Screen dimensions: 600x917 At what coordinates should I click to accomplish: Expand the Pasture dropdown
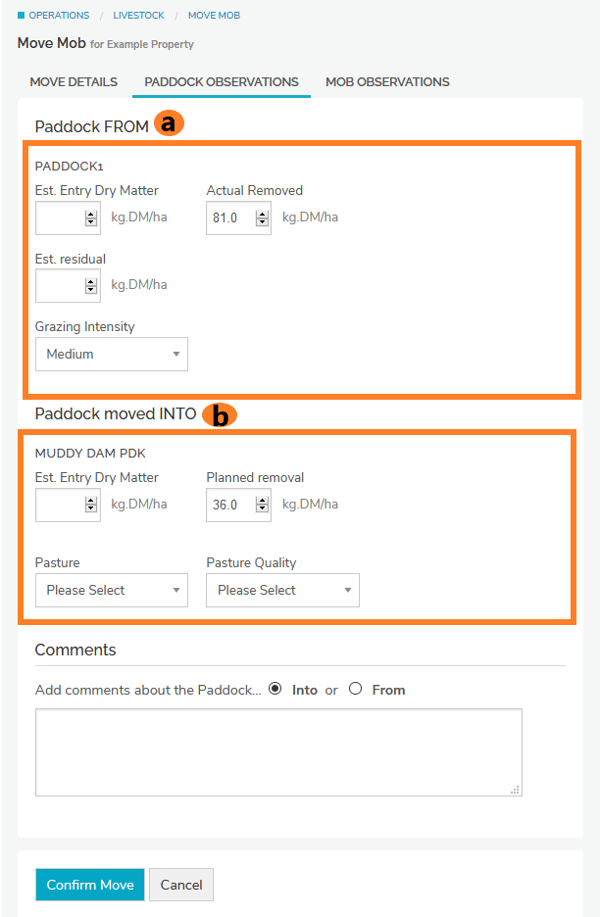pos(111,590)
